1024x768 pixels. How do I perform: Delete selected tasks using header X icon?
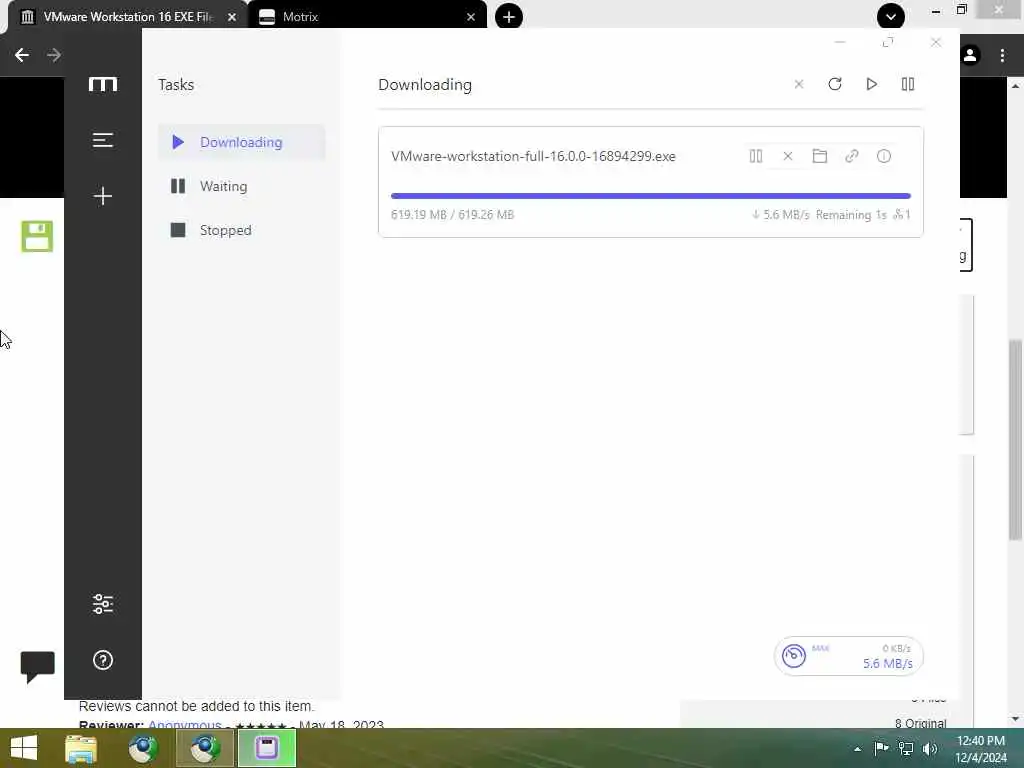click(x=799, y=84)
